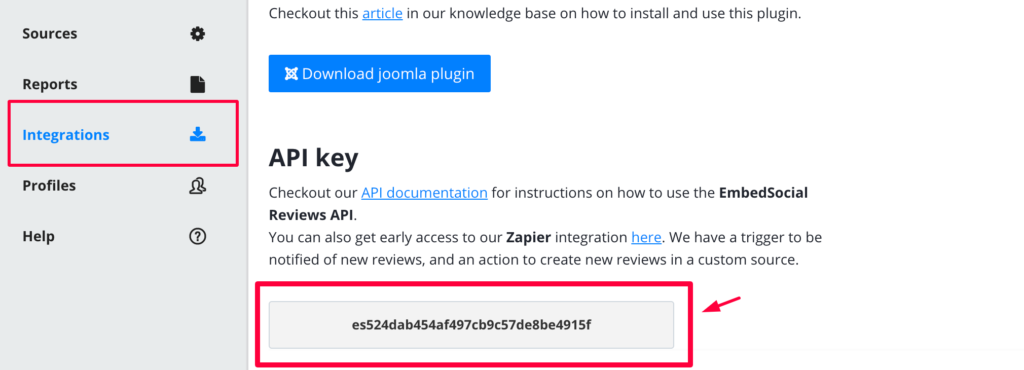This screenshot has height=370, width=1024.
Task: Follow the knowledge base article link
Action: coord(382,14)
